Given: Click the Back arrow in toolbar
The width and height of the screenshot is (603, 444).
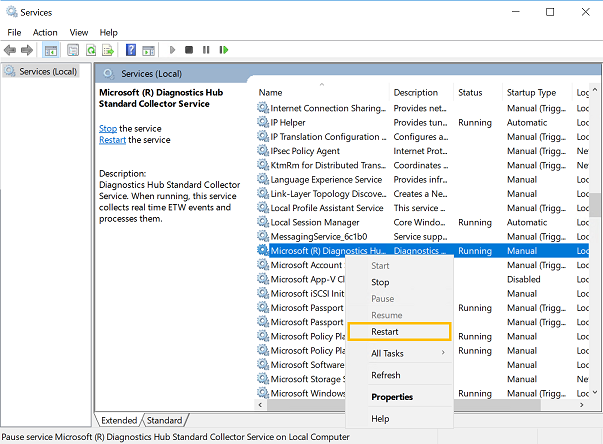Looking at the screenshot, I should (11, 50).
